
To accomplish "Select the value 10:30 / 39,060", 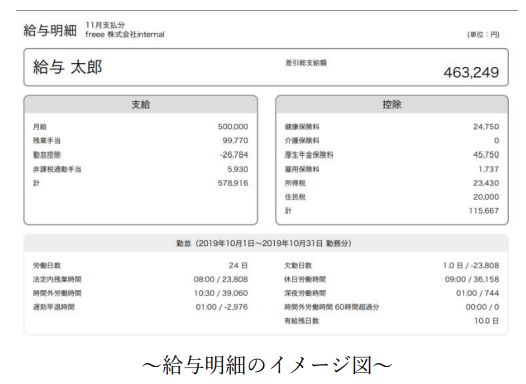I will point(221,293).
